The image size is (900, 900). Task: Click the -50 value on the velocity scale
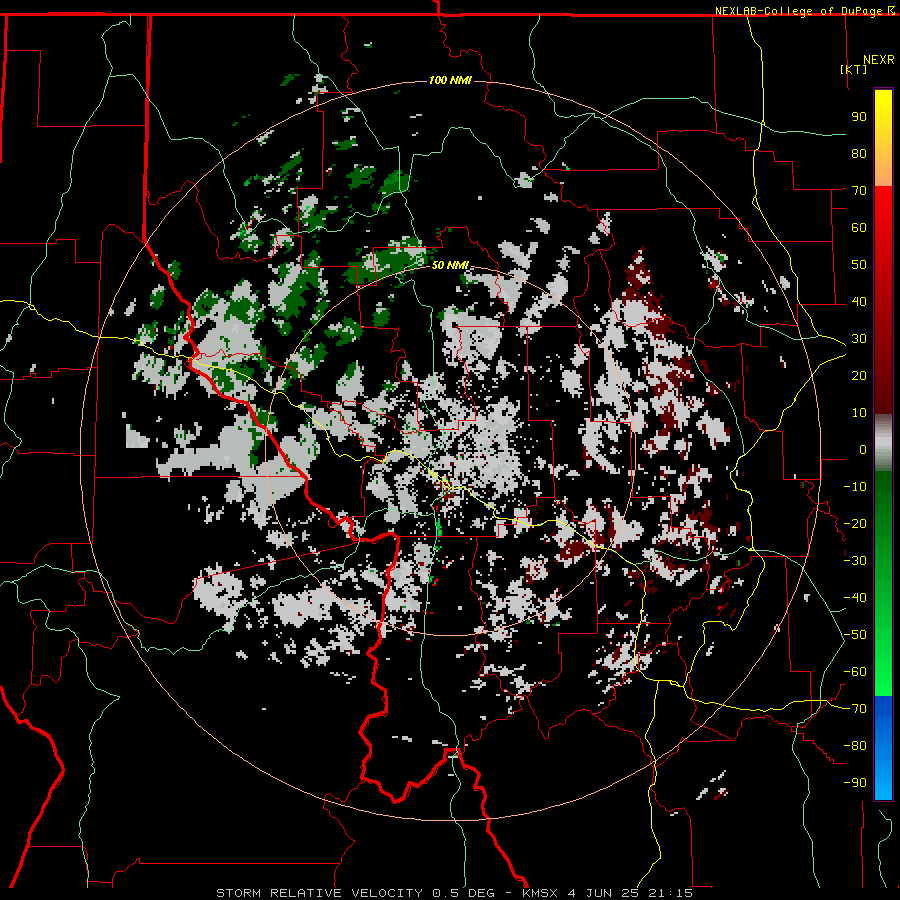(x=855, y=635)
